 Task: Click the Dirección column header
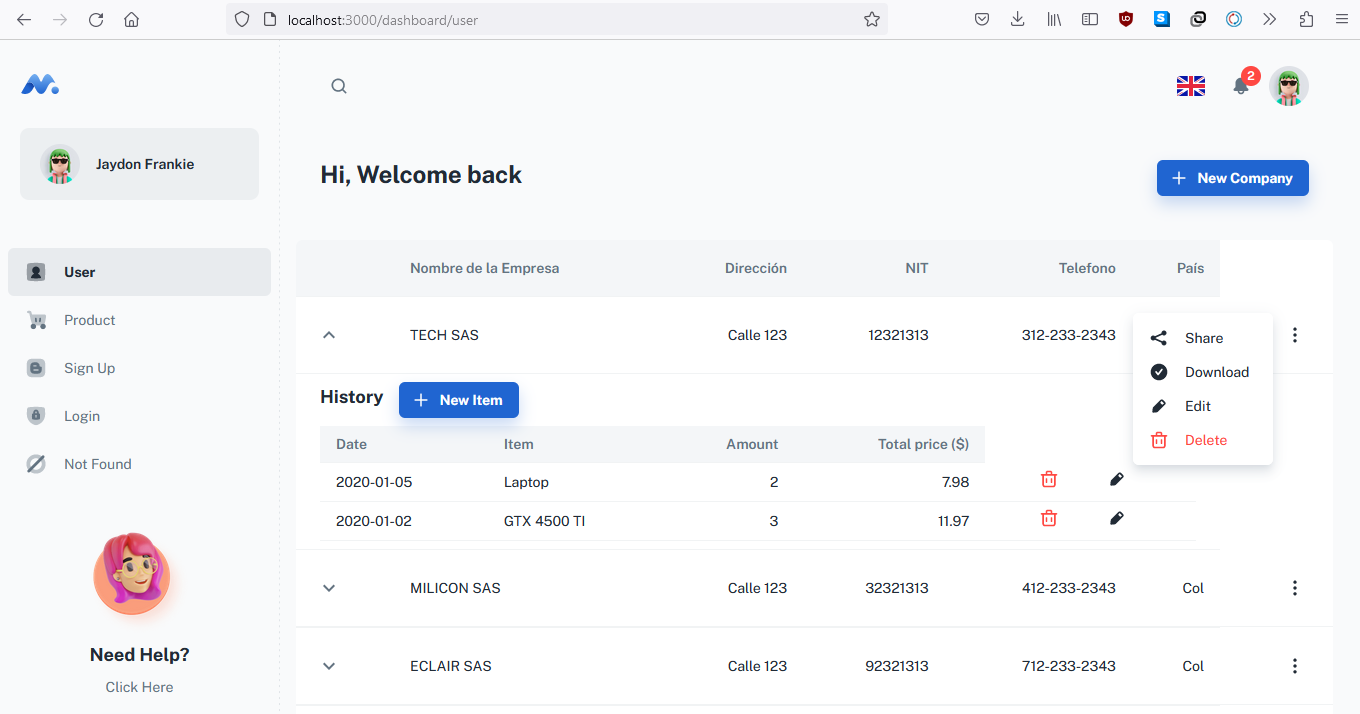click(756, 268)
